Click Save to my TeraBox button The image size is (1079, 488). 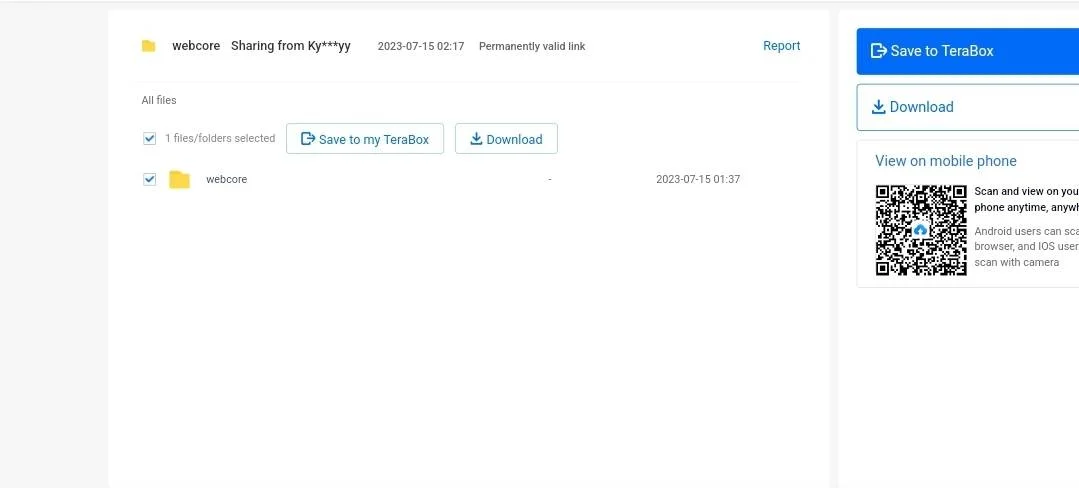[x=365, y=139]
